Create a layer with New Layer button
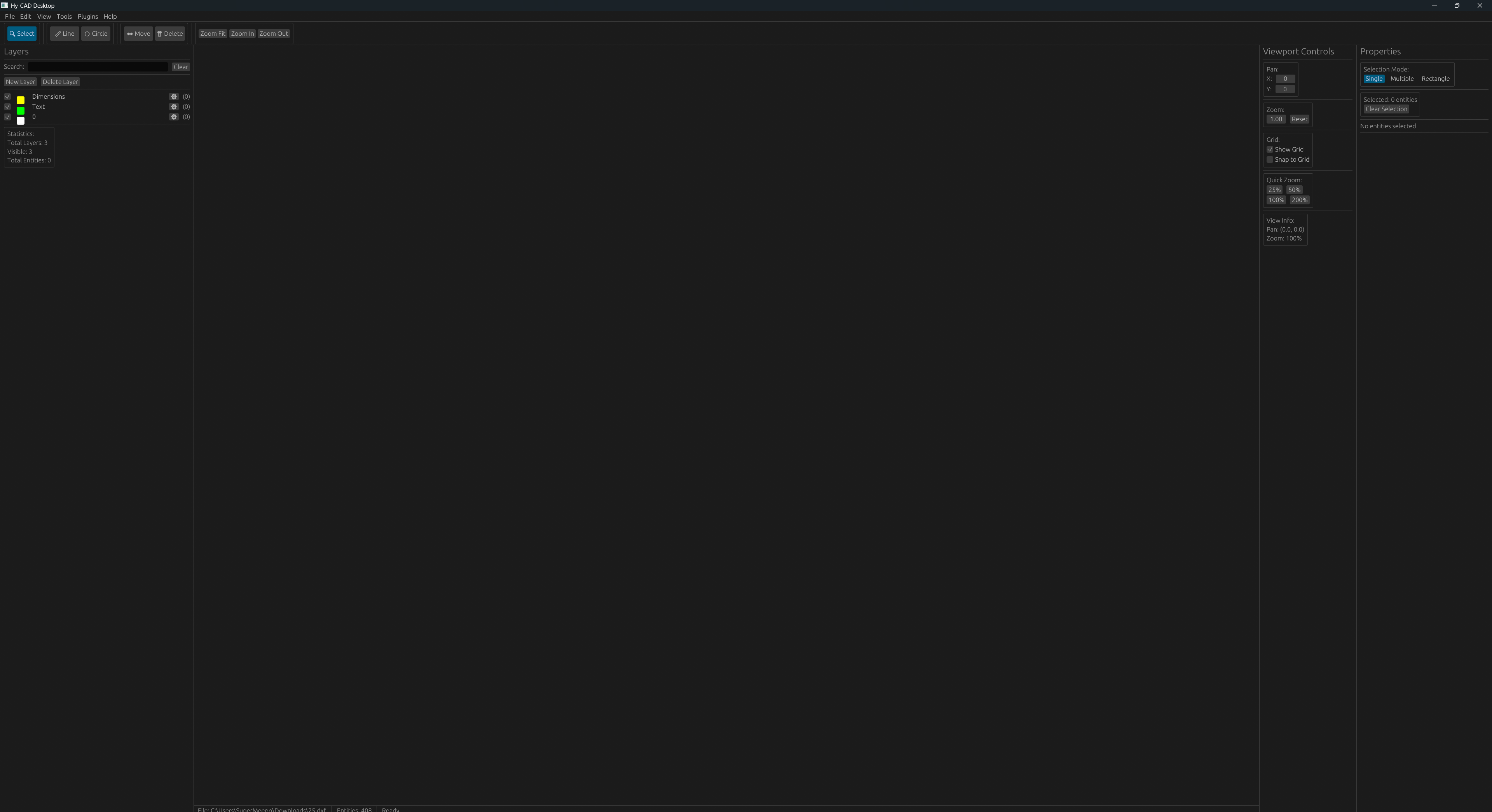 click(20, 82)
